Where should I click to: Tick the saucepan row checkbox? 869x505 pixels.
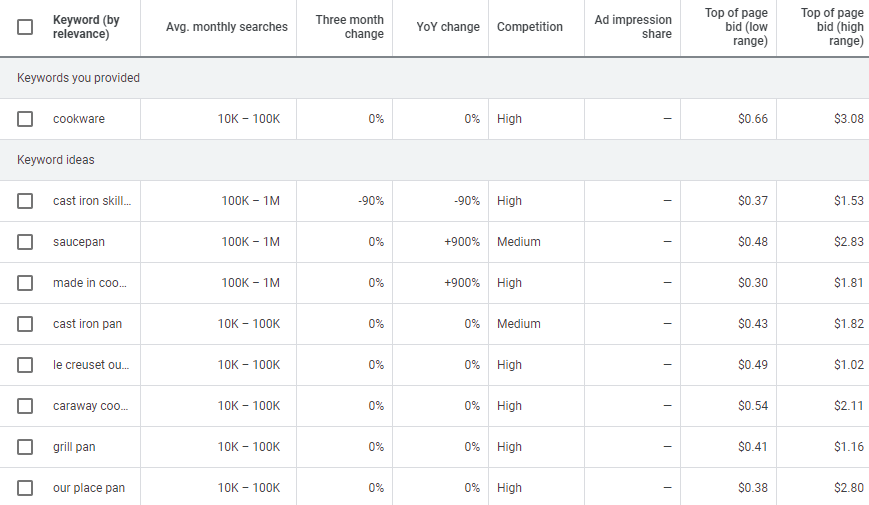[x=25, y=242]
